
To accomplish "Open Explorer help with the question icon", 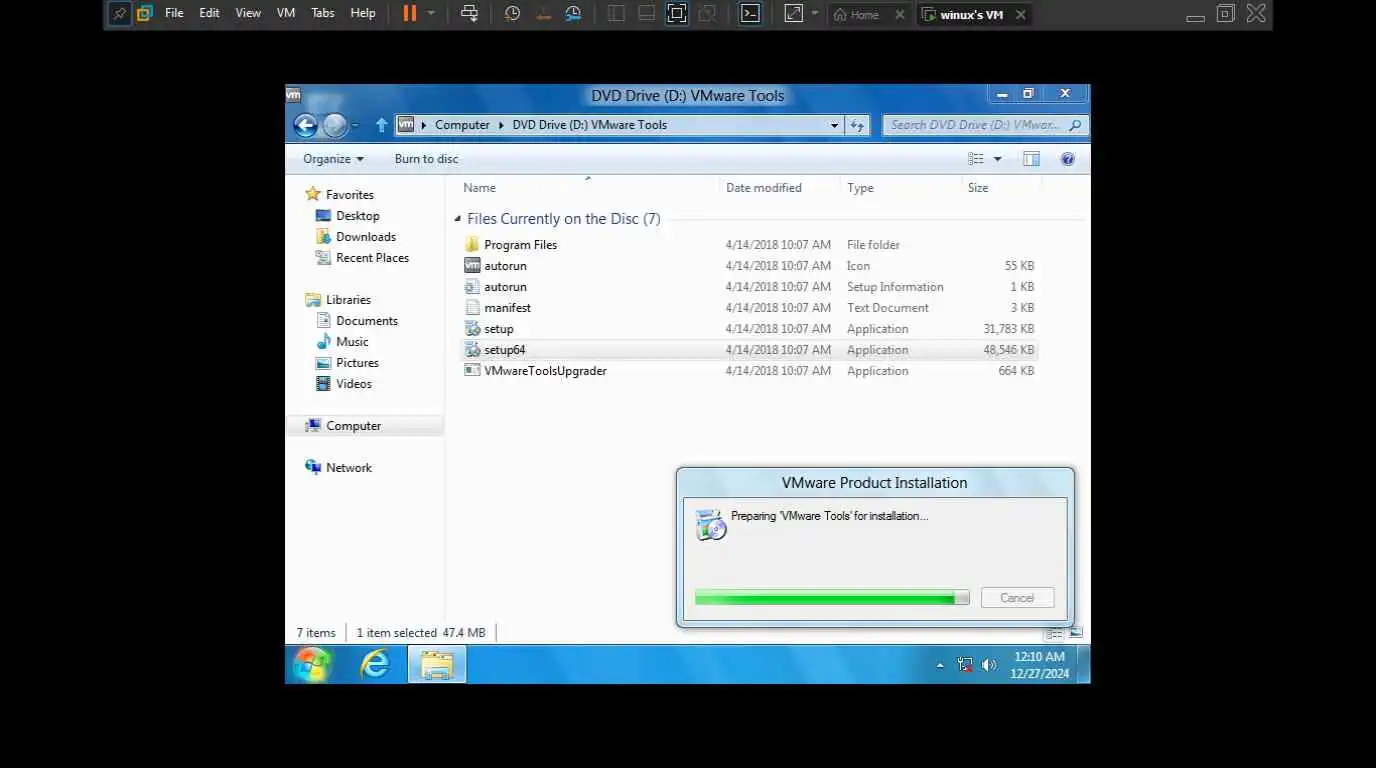I will 1068,159.
